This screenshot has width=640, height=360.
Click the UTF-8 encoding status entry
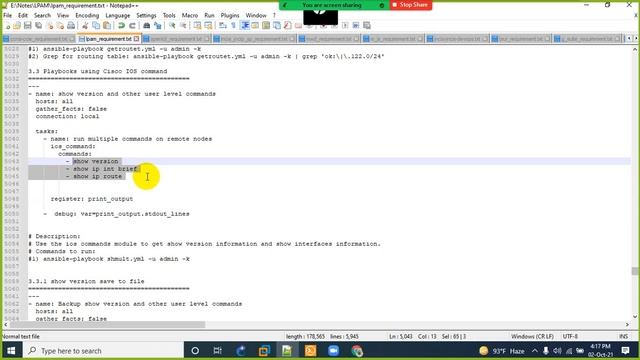[x=570, y=336]
